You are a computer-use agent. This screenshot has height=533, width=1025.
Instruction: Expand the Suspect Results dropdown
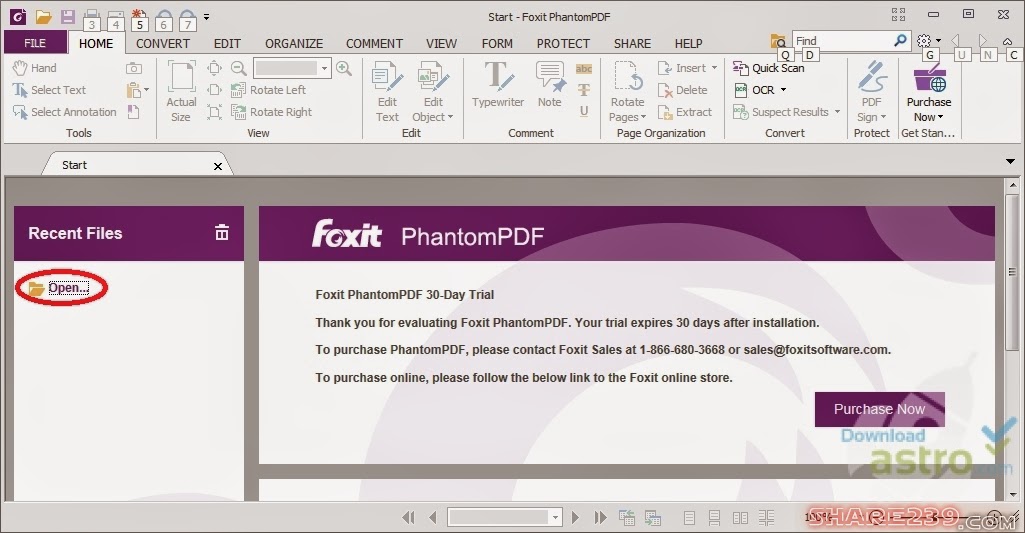pos(837,112)
